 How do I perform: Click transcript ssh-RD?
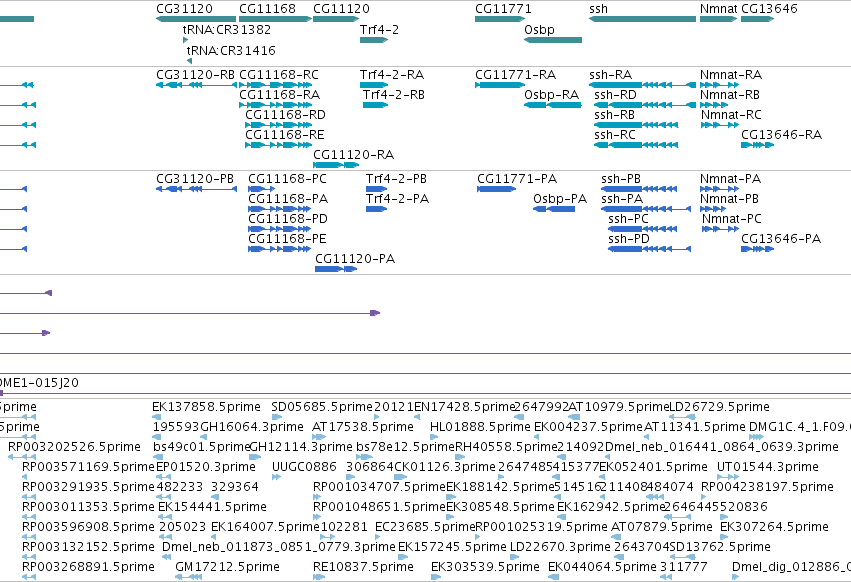point(615,94)
